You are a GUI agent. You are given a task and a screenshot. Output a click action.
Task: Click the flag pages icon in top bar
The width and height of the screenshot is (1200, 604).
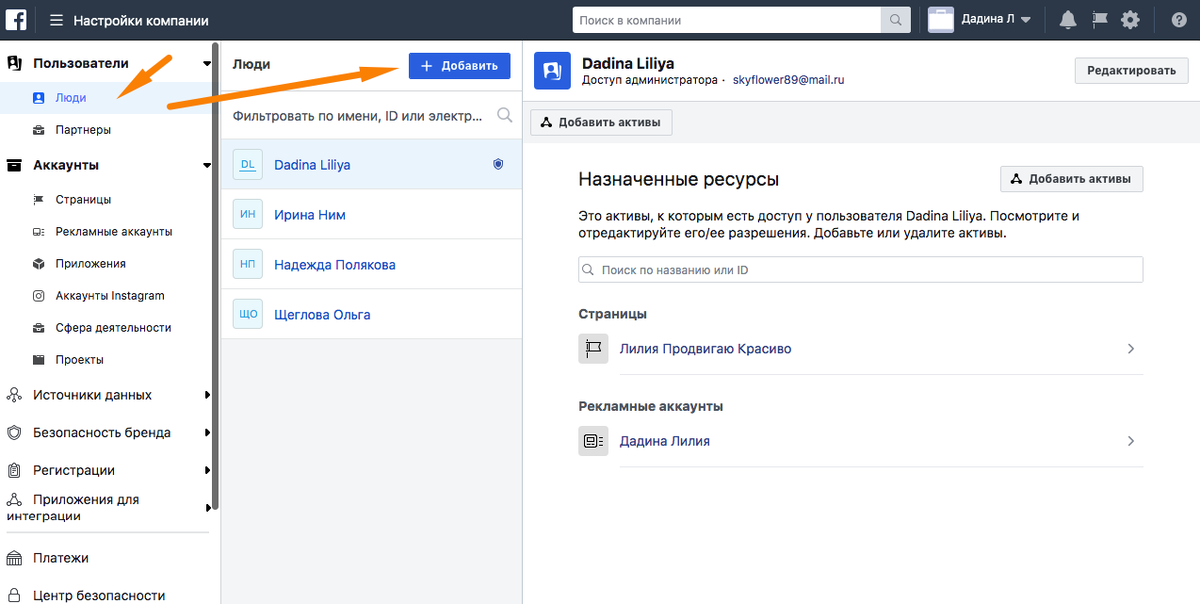click(x=1099, y=20)
